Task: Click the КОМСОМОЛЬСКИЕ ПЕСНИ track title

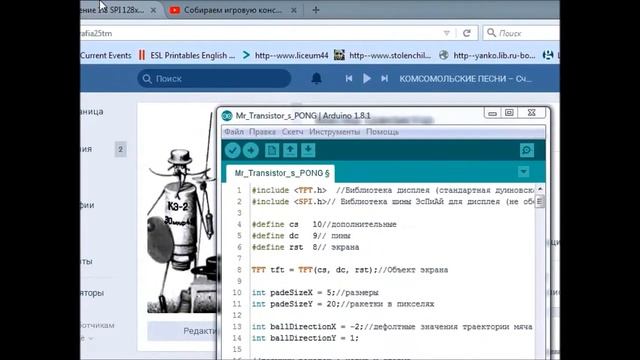Action: 465,79
